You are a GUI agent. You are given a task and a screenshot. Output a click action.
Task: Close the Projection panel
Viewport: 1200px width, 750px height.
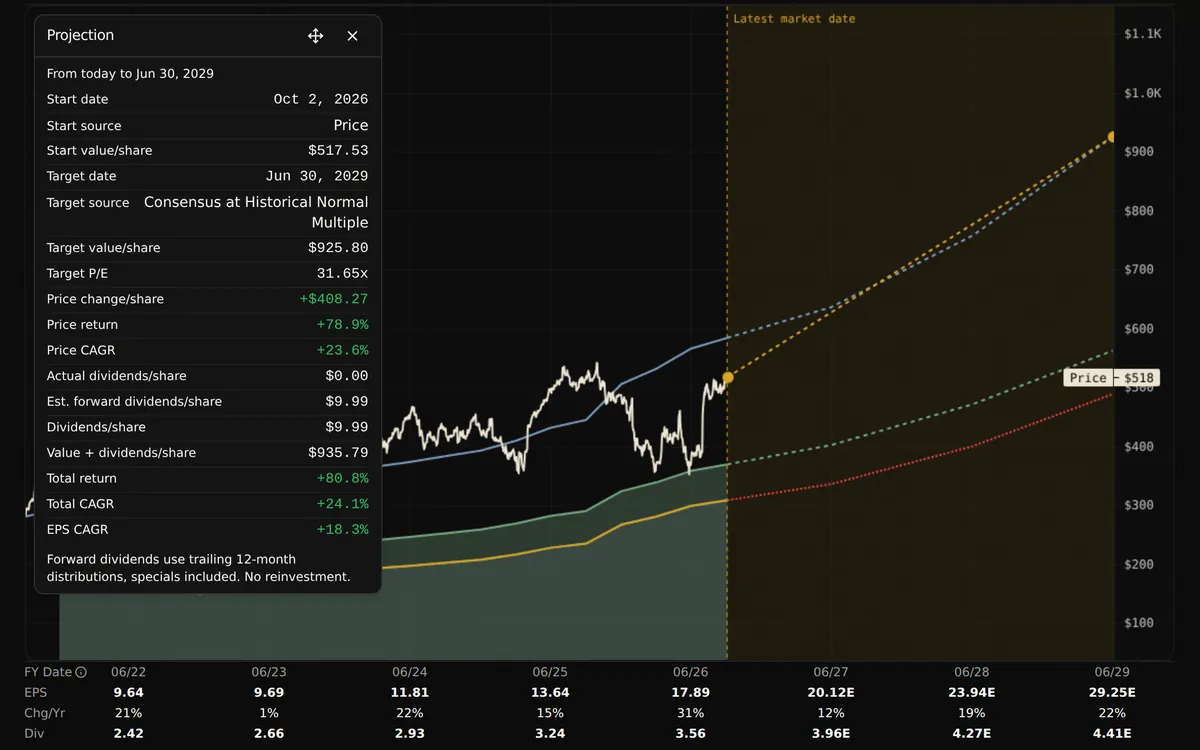click(352, 36)
